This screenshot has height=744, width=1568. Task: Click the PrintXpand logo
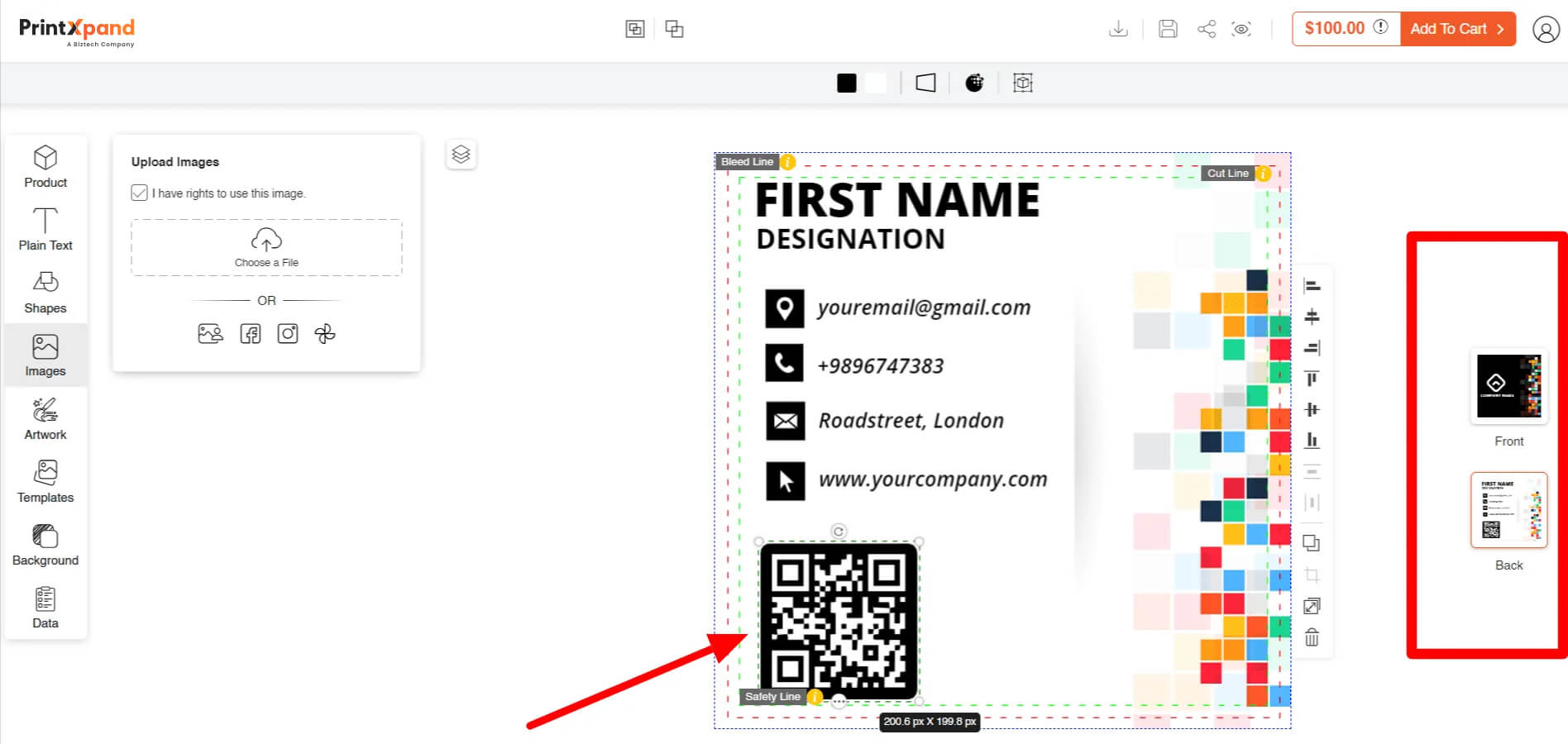click(x=77, y=32)
